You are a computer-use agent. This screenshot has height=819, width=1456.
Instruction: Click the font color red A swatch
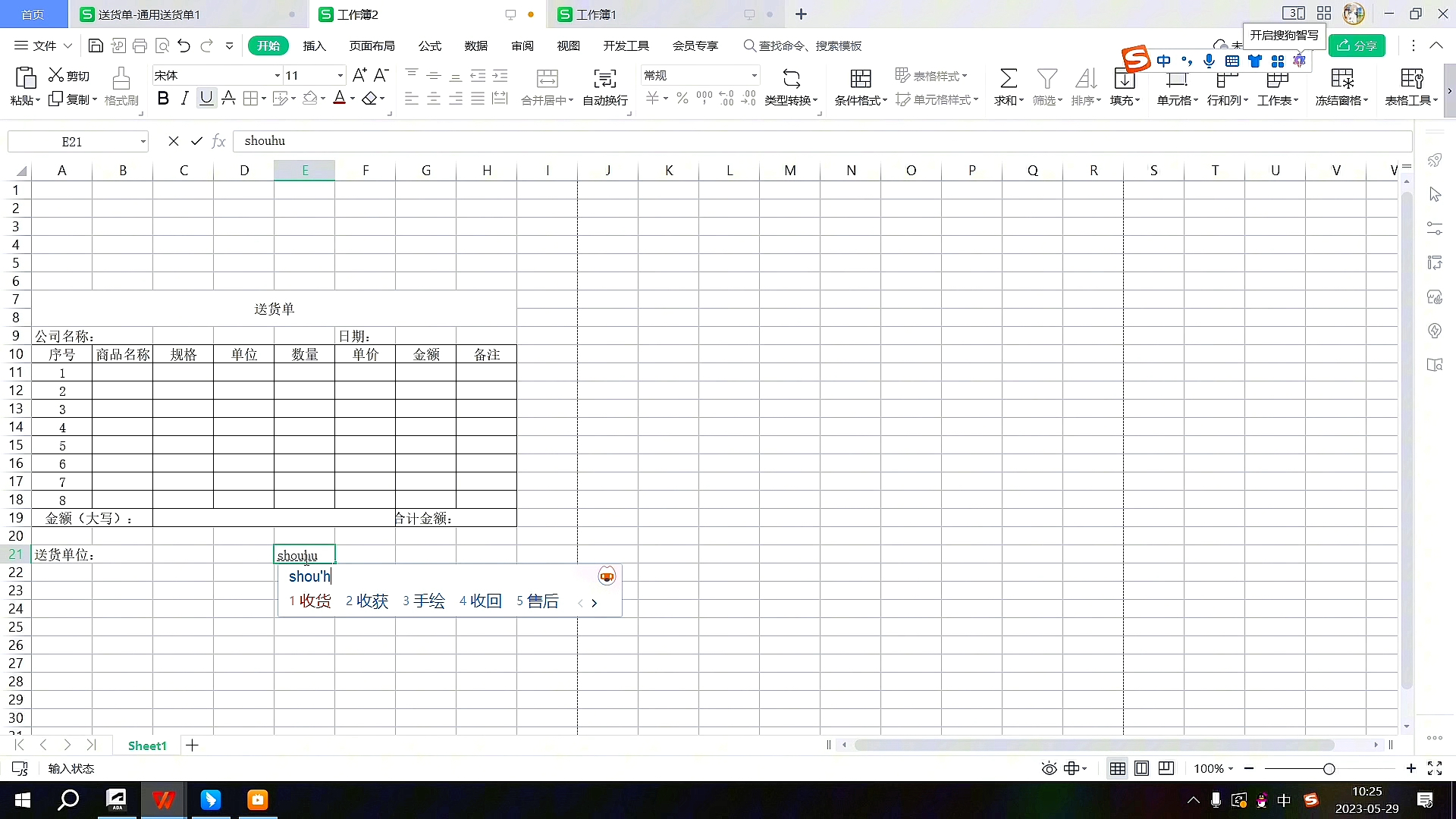tap(339, 99)
